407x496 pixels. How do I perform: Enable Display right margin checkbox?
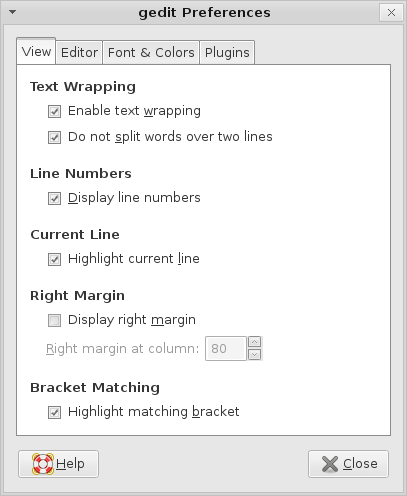coord(54,320)
